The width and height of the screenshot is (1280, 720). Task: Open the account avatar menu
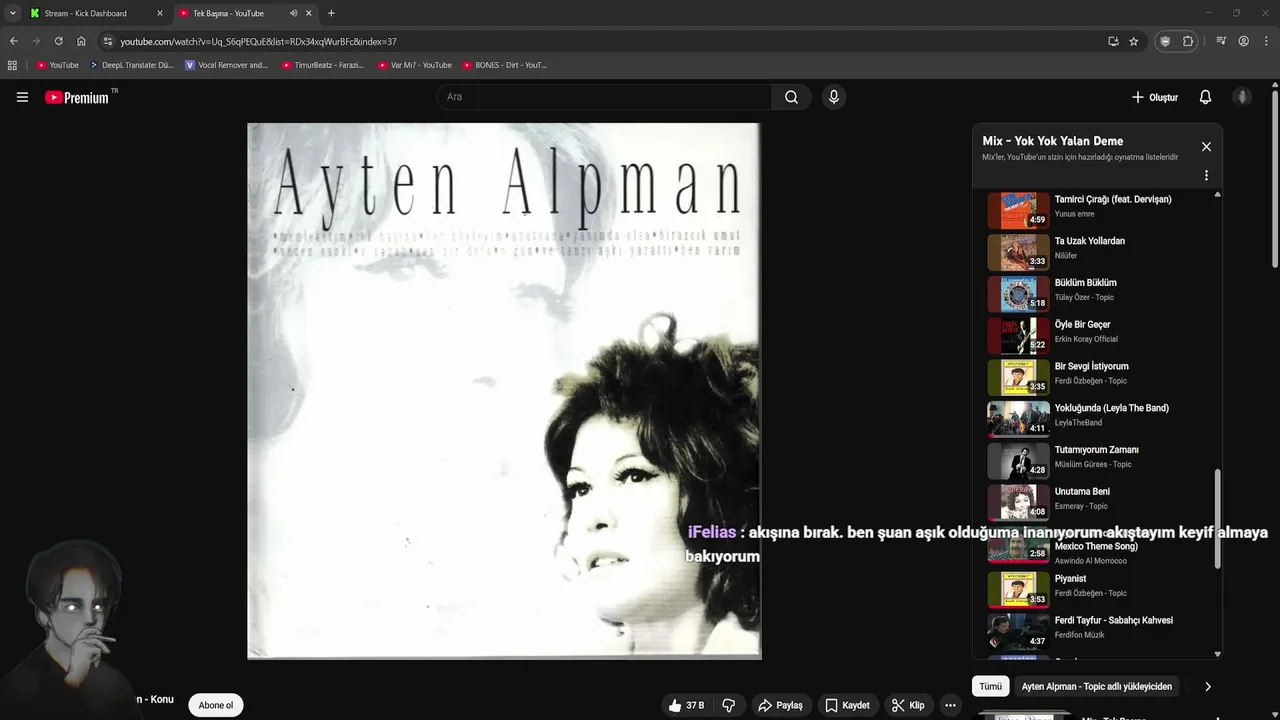click(1242, 97)
